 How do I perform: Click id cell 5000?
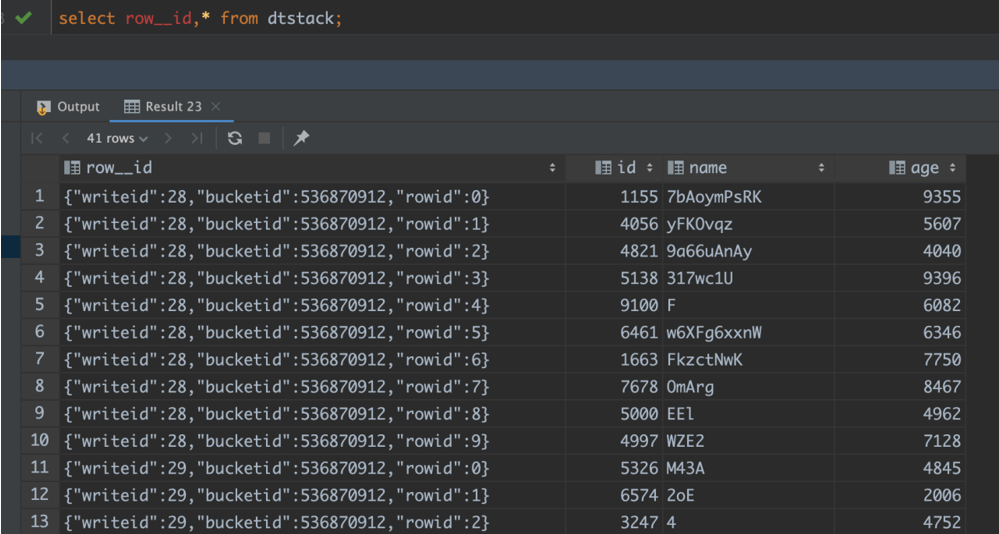pyautogui.click(x=614, y=414)
